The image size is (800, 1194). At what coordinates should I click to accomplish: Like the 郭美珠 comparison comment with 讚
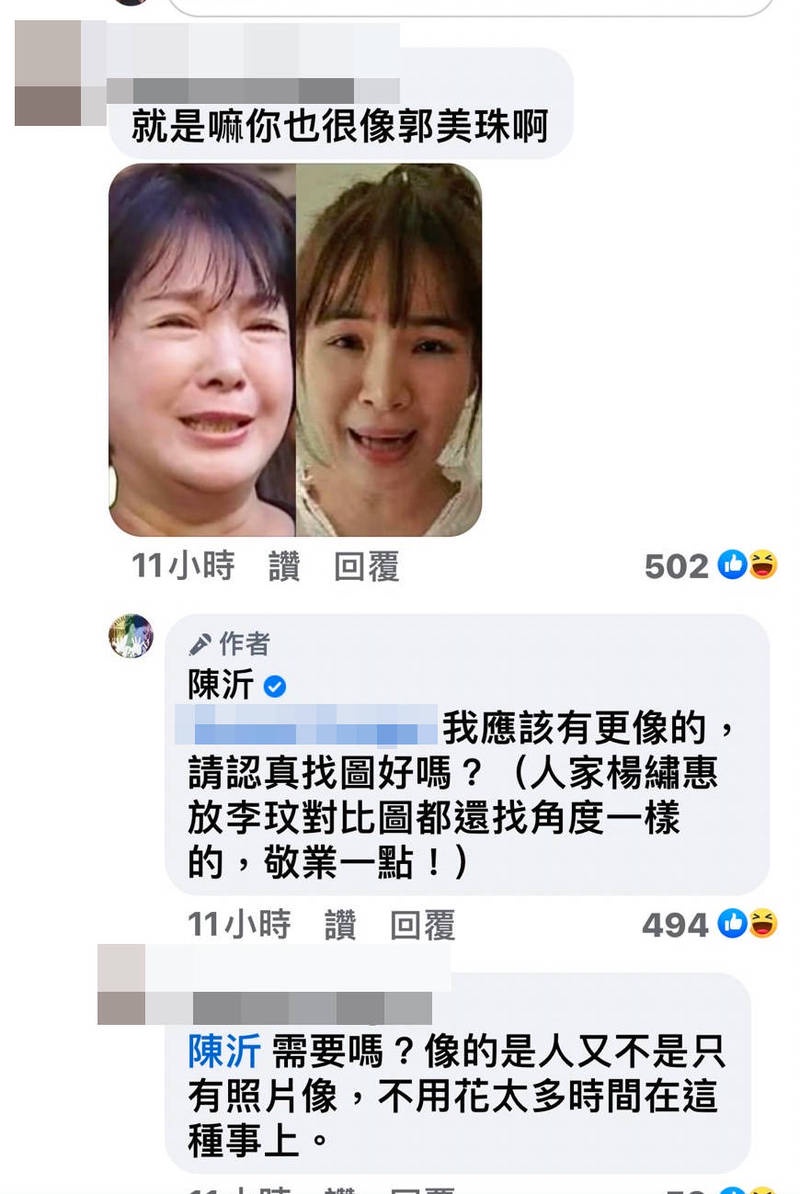point(284,567)
